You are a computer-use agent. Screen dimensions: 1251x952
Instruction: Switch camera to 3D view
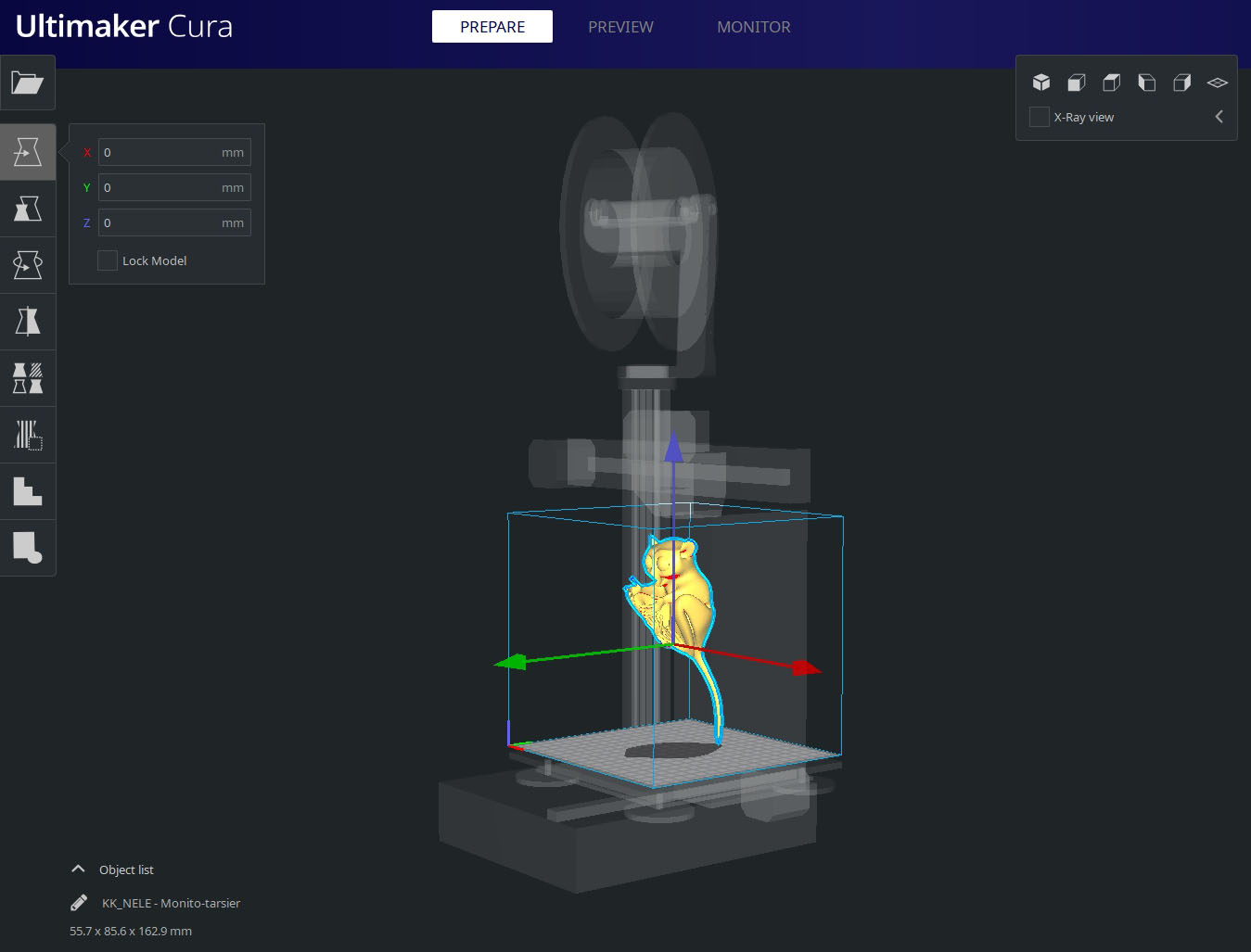click(1041, 83)
